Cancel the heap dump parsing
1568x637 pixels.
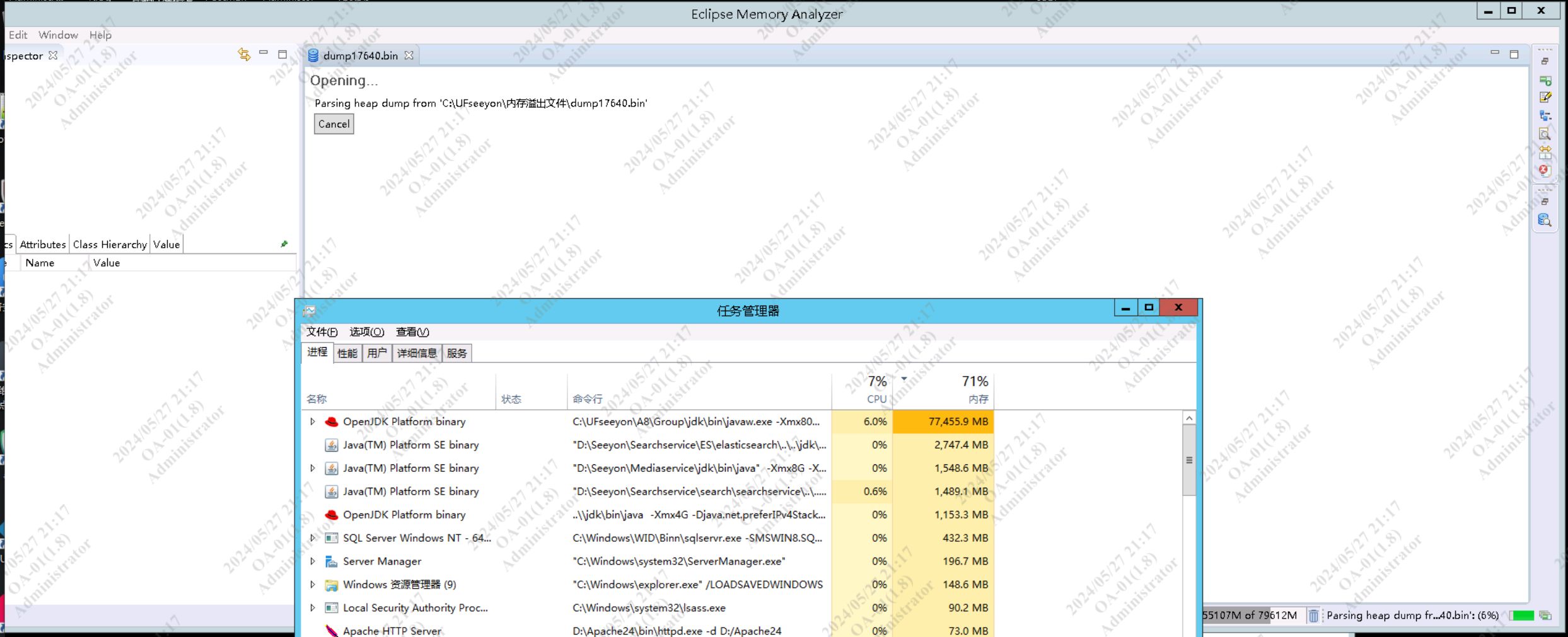(334, 124)
